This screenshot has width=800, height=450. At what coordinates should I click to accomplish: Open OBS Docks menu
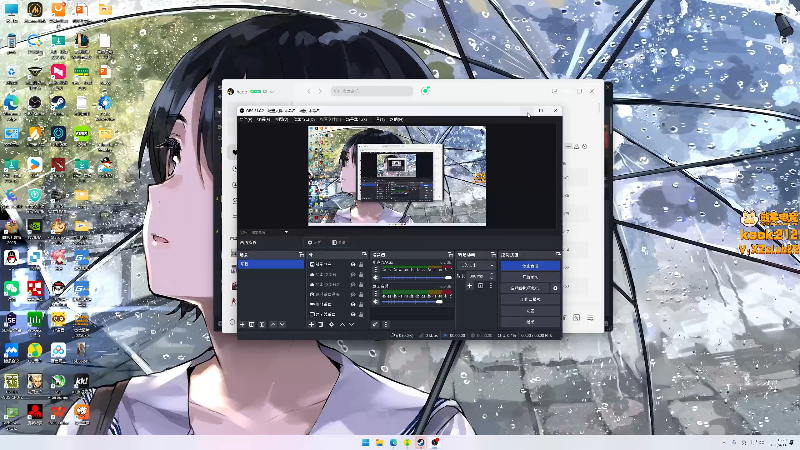click(304, 119)
